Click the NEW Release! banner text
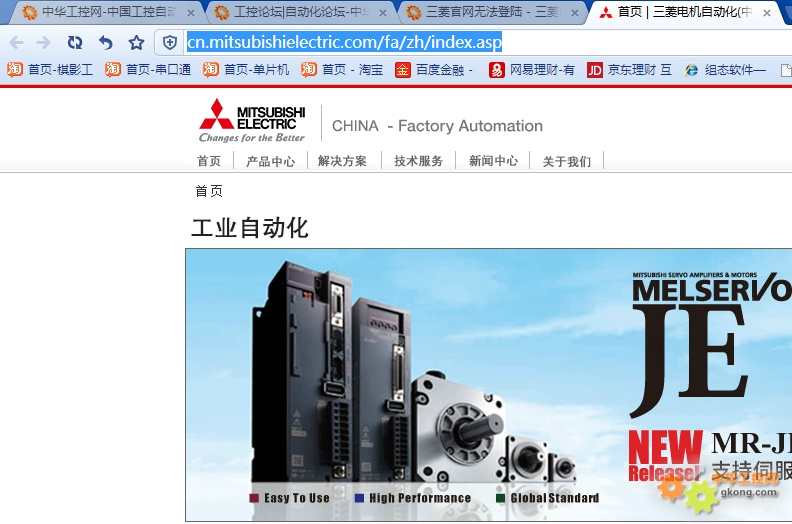This screenshot has height=524, width=792. pos(665,456)
